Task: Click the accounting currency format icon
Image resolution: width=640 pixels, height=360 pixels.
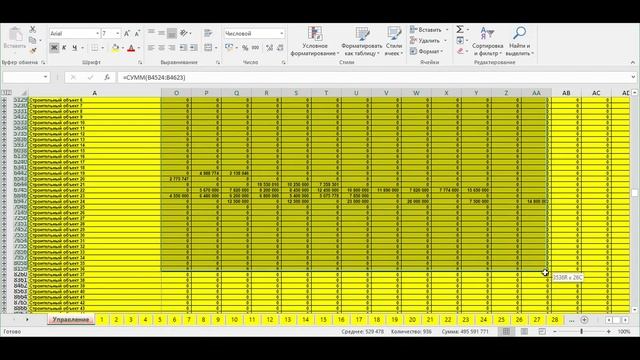Action: pyautogui.click(x=229, y=48)
